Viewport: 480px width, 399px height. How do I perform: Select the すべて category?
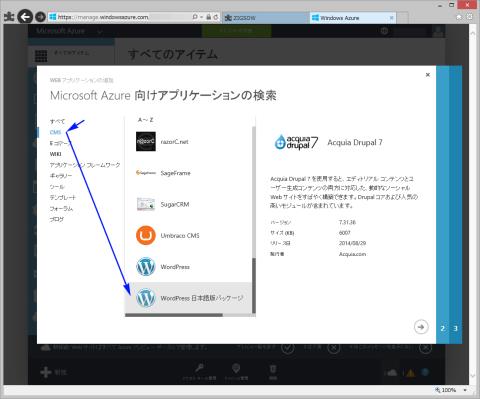pos(57,121)
